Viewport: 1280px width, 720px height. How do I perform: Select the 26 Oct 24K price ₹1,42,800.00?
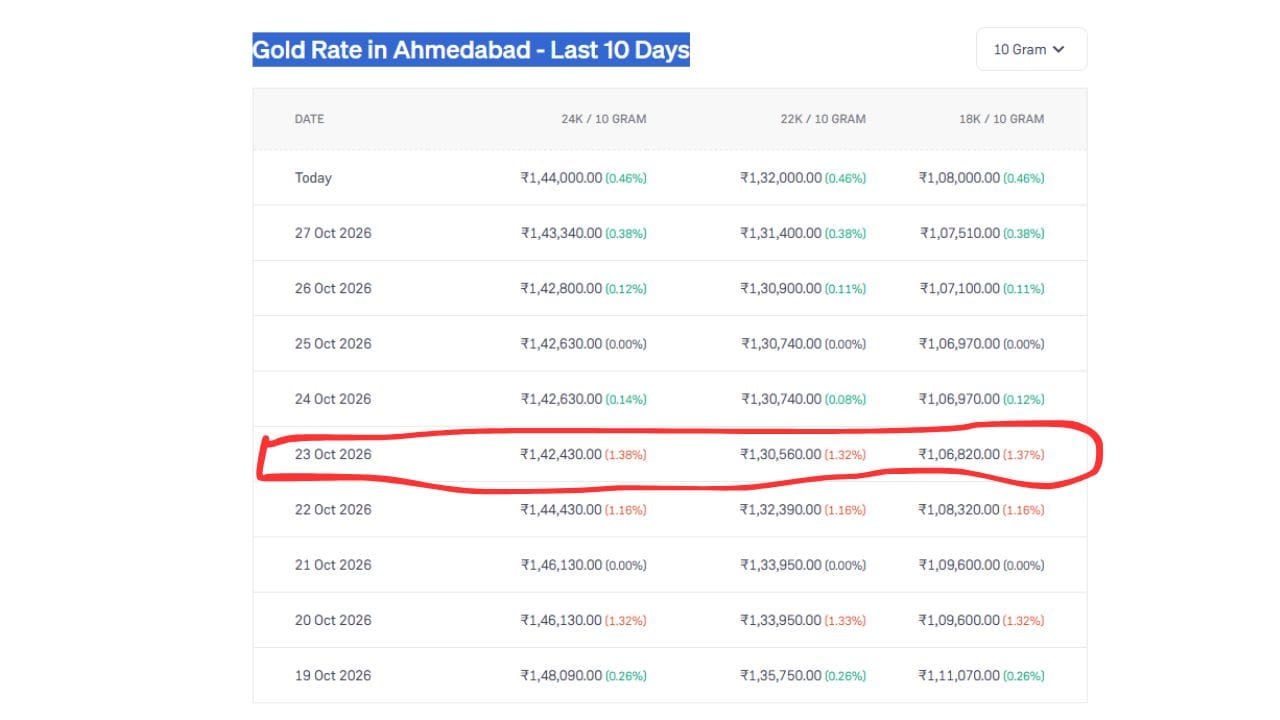(x=561, y=288)
